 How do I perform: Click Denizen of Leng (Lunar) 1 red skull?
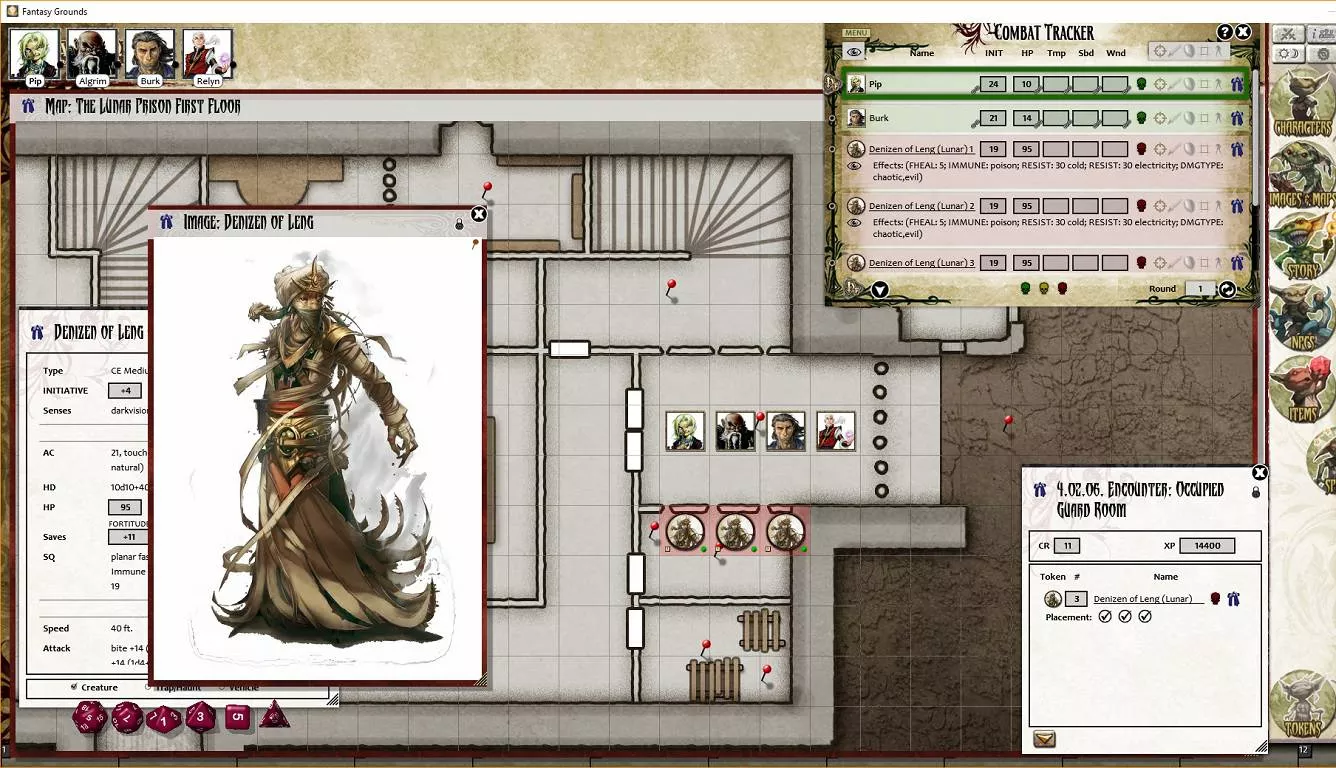(x=1141, y=149)
